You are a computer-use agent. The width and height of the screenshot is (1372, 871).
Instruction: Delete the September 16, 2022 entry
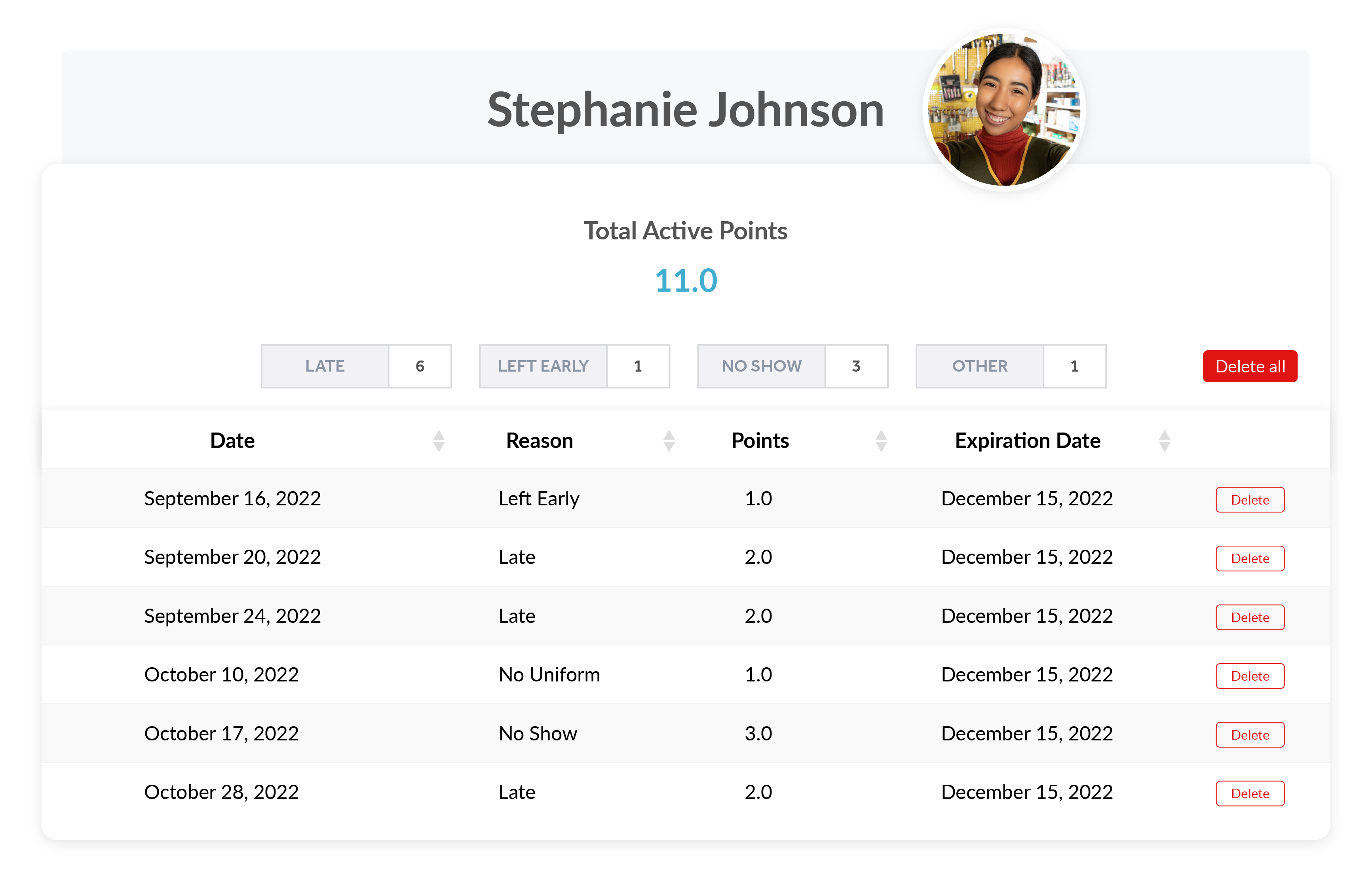coord(1250,499)
